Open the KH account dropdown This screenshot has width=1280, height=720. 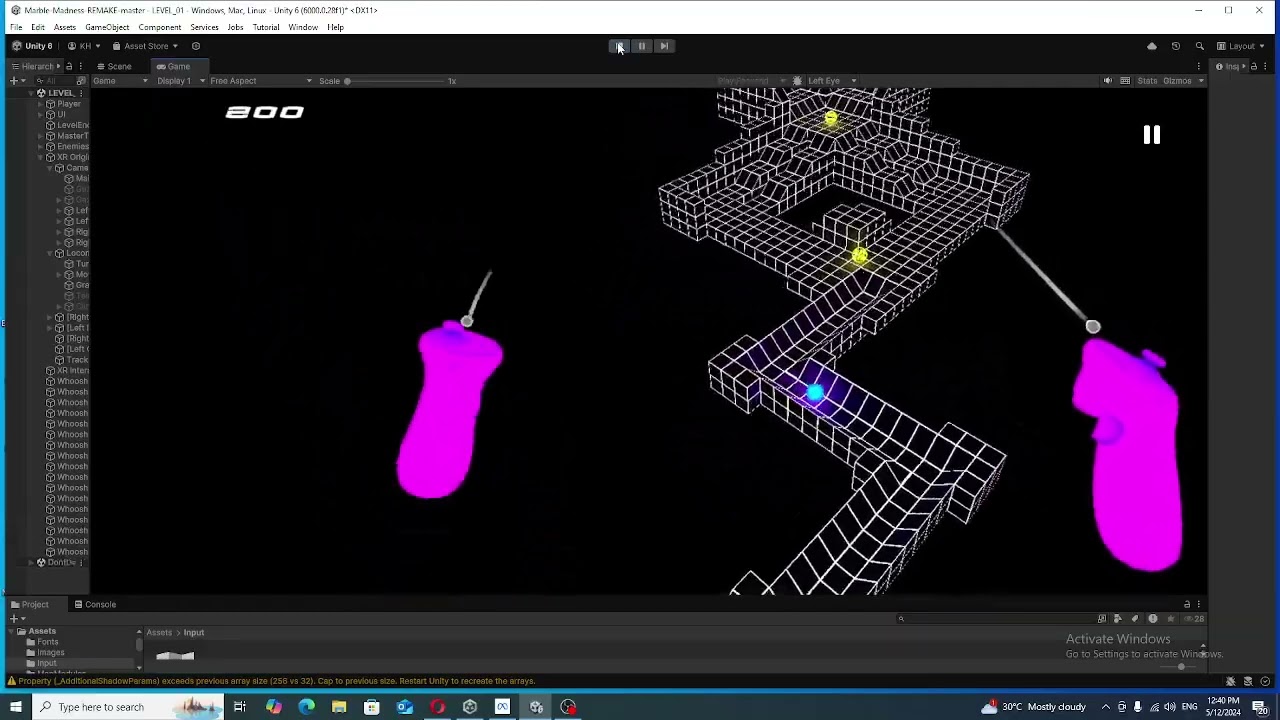tap(84, 46)
